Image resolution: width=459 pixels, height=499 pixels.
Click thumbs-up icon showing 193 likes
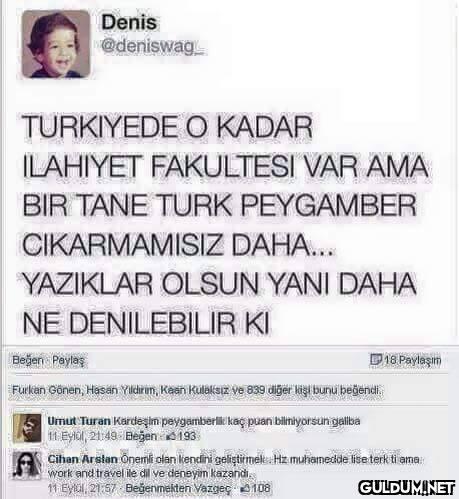(171, 436)
